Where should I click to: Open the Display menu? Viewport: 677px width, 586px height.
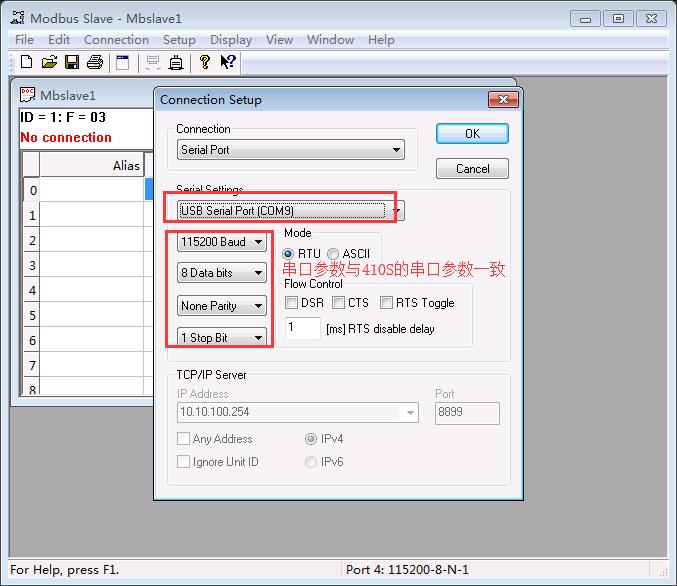tap(231, 40)
